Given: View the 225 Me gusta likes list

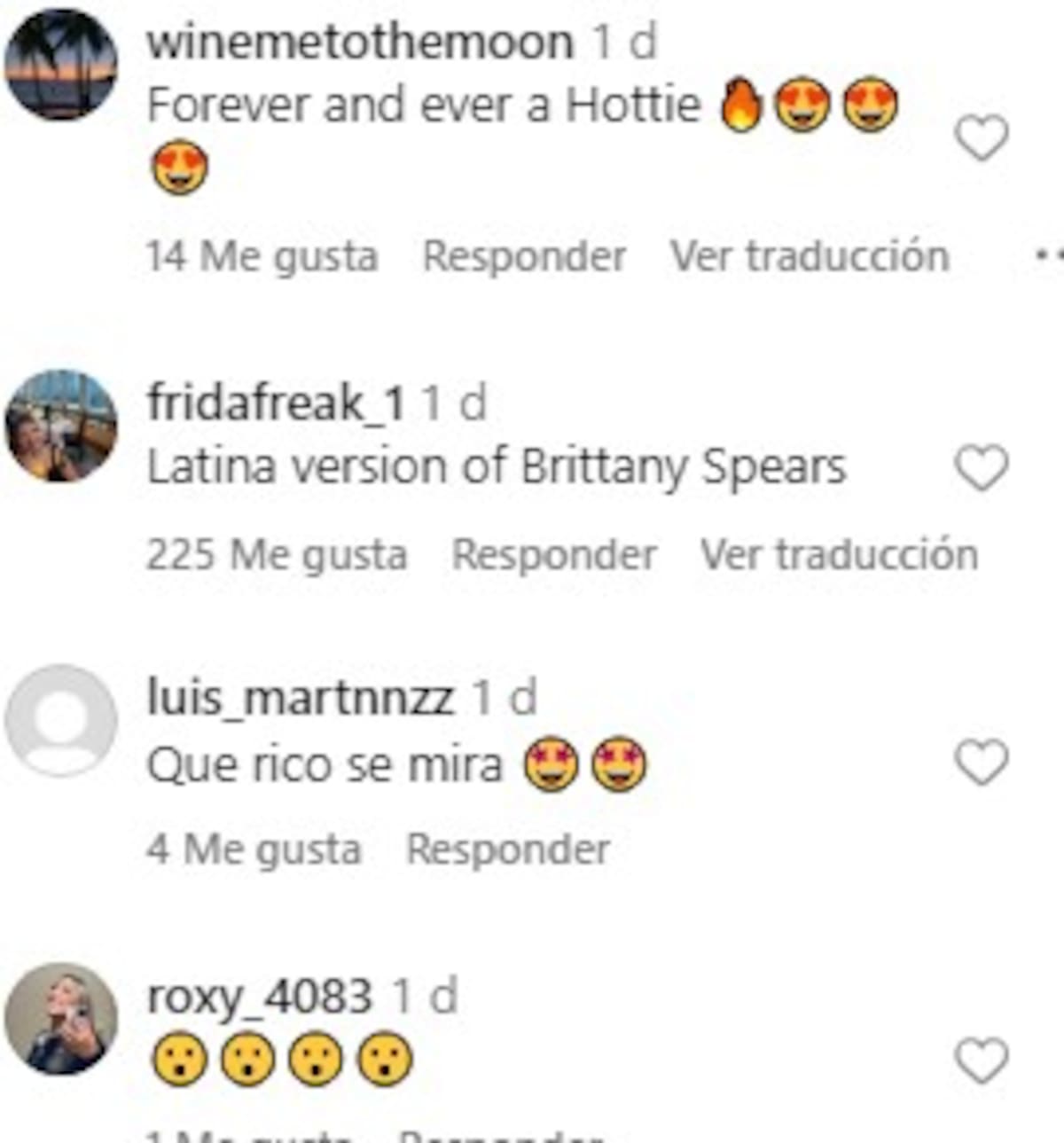Looking at the screenshot, I should 277,556.
